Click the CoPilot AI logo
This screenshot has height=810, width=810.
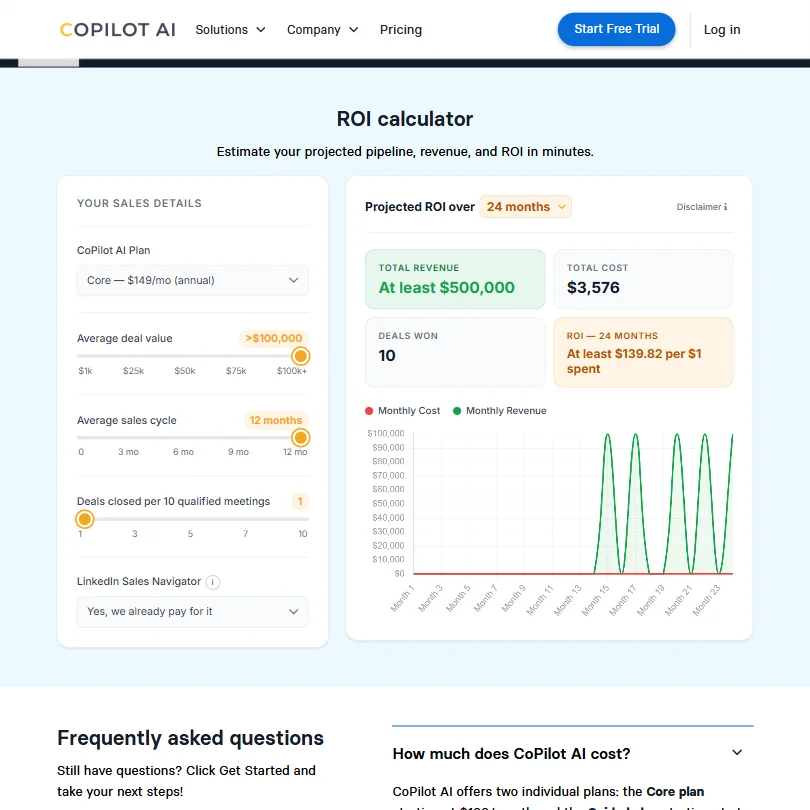click(x=118, y=29)
